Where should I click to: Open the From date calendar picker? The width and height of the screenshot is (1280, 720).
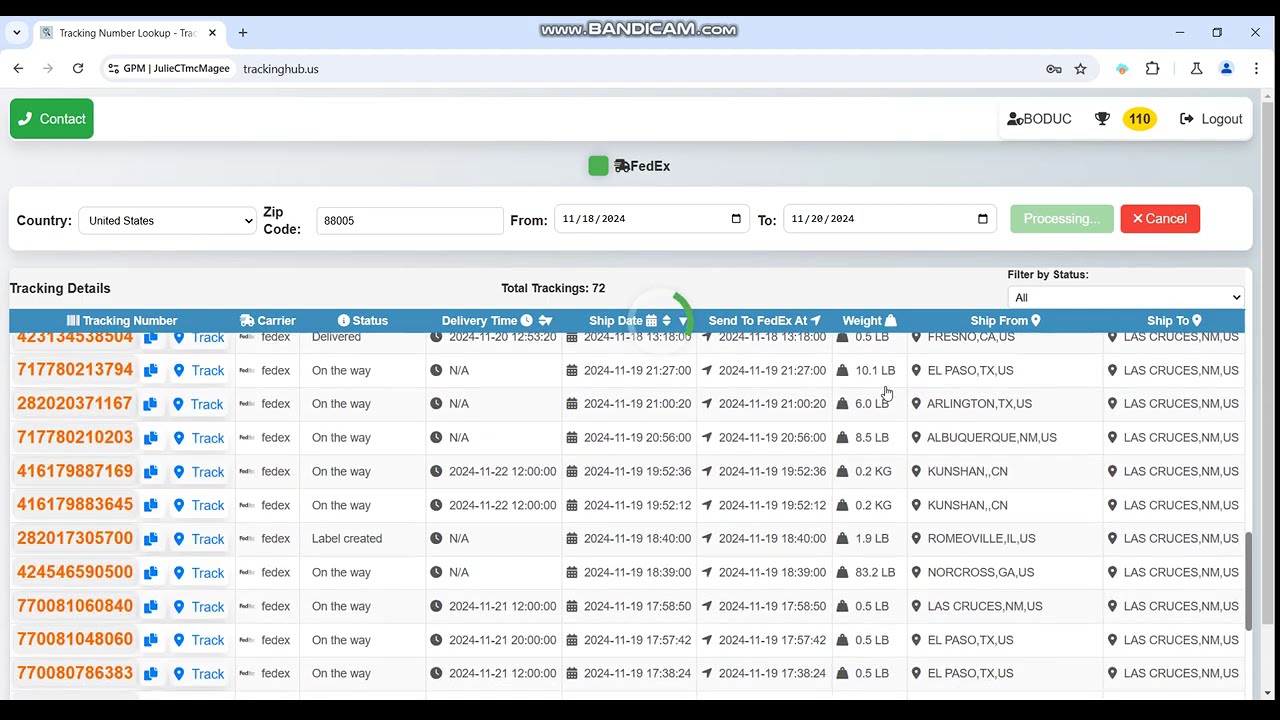pyautogui.click(x=736, y=219)
